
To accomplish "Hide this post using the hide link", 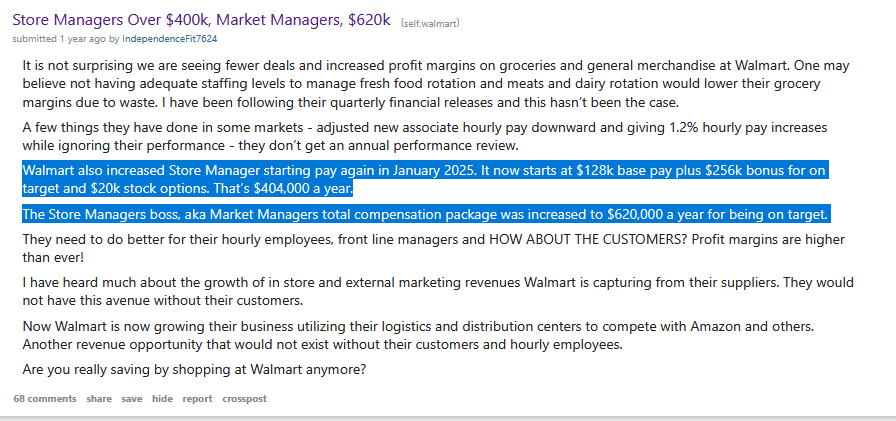I will (x=162, y=399).
